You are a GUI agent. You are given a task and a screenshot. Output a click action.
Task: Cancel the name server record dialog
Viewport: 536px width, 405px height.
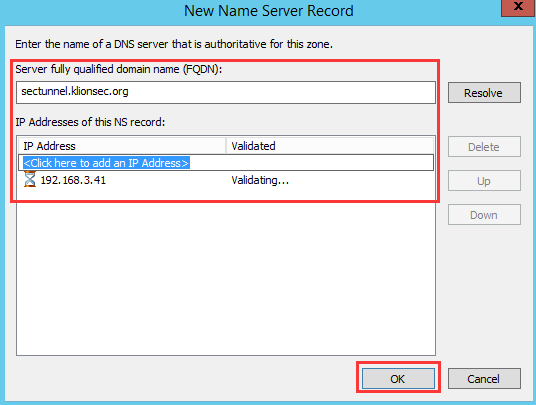click(484, 378)
